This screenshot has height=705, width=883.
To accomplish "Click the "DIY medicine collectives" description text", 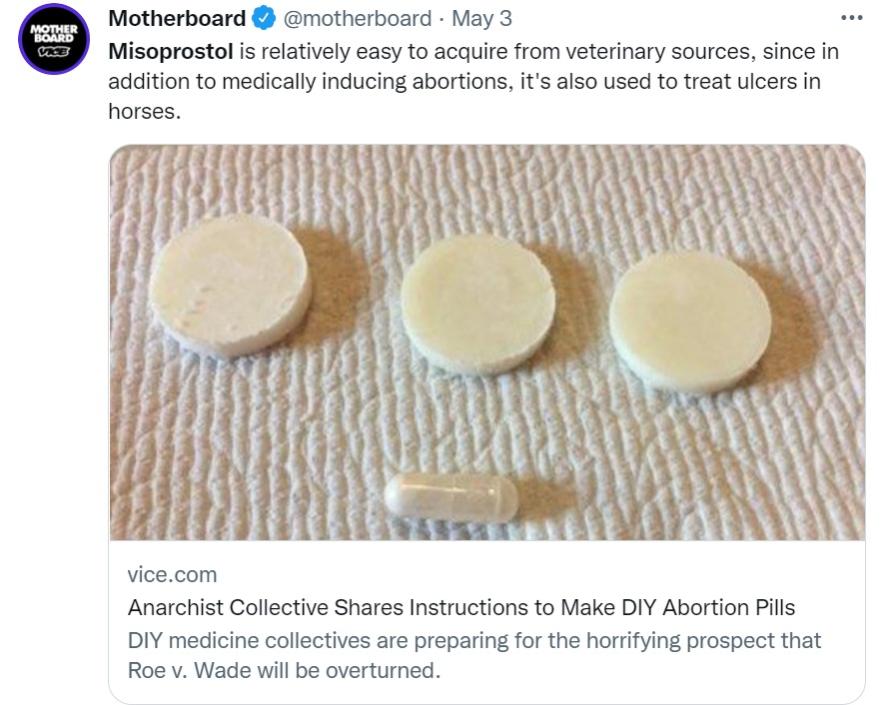I will 236,640.
